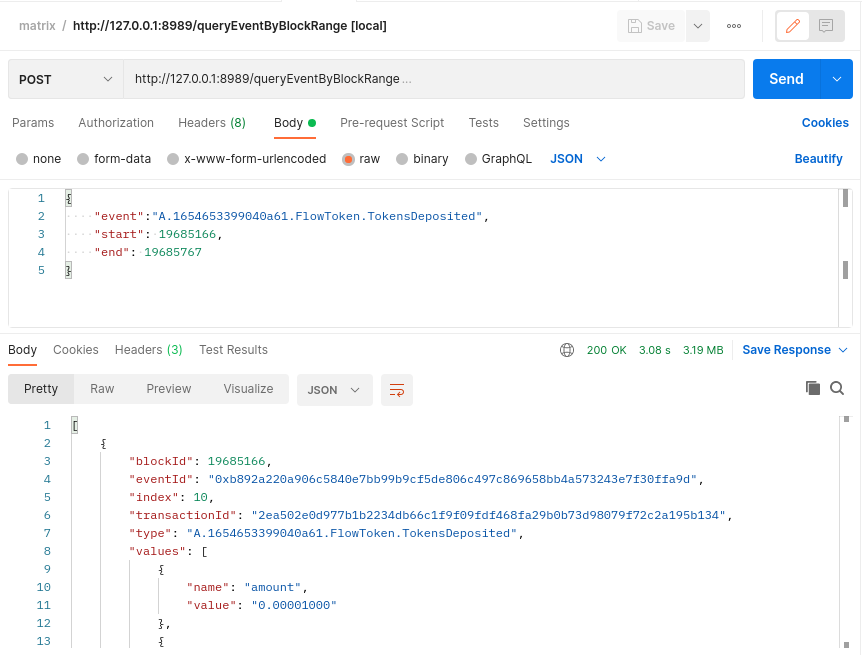Click the eventId hash value in response
This screenshot has width=862, height=655.
(x=452, y=480)
